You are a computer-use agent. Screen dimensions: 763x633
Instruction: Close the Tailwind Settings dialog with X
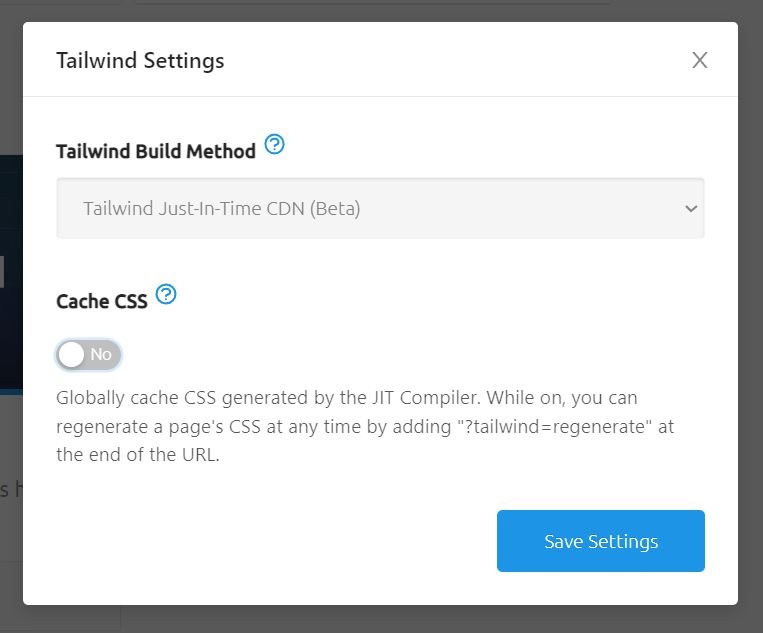tap(700, 60)
